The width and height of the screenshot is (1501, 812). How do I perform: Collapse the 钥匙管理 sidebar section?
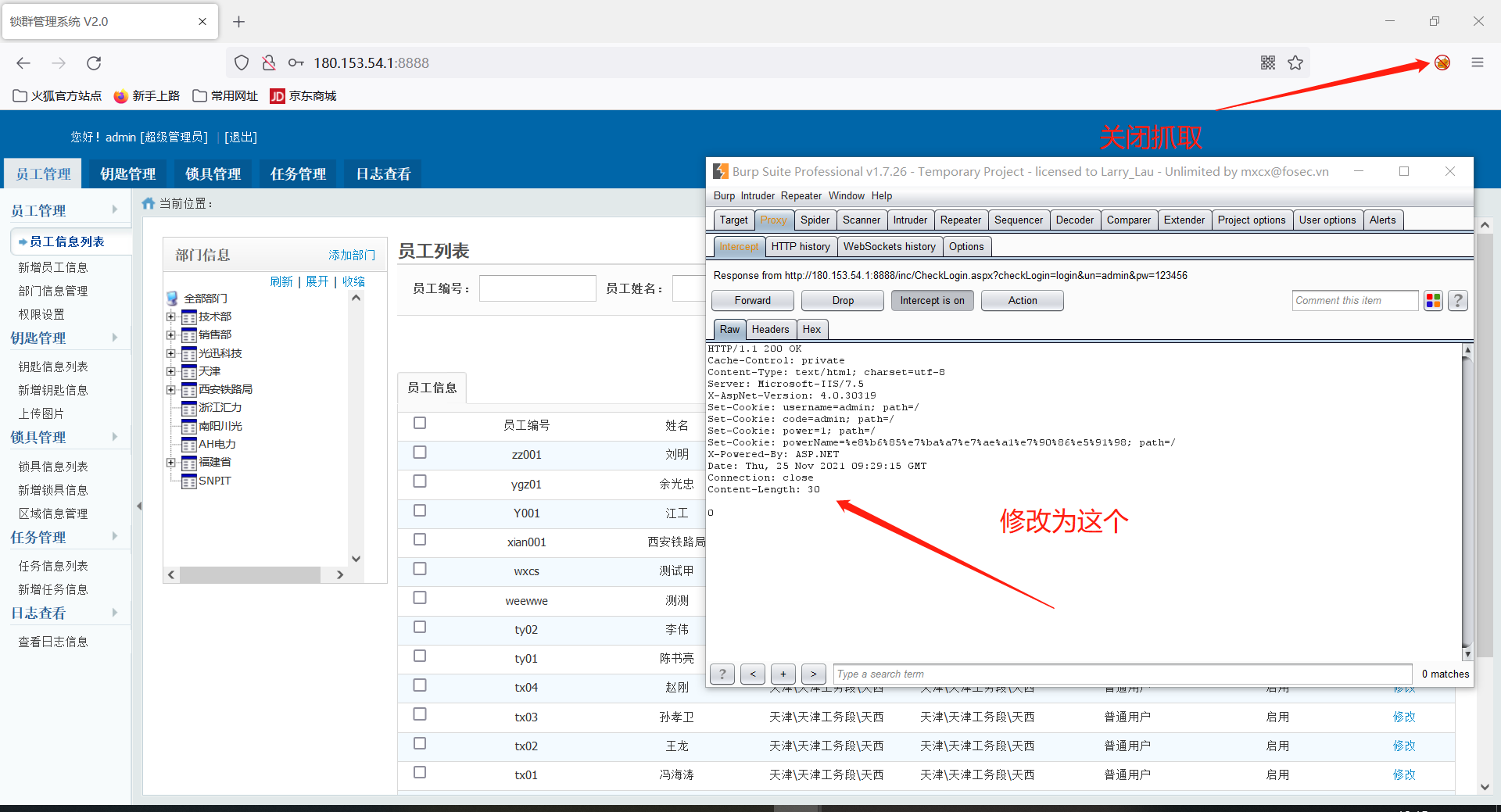point(115,338)
